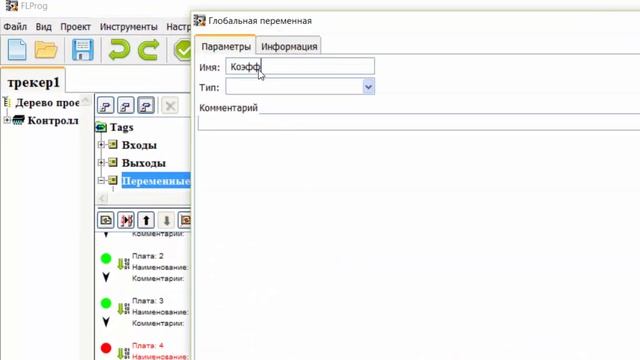This screenshot has height=360, width=640.
Task: Save project with the floppy disk icon
Action: pos(82,50)
